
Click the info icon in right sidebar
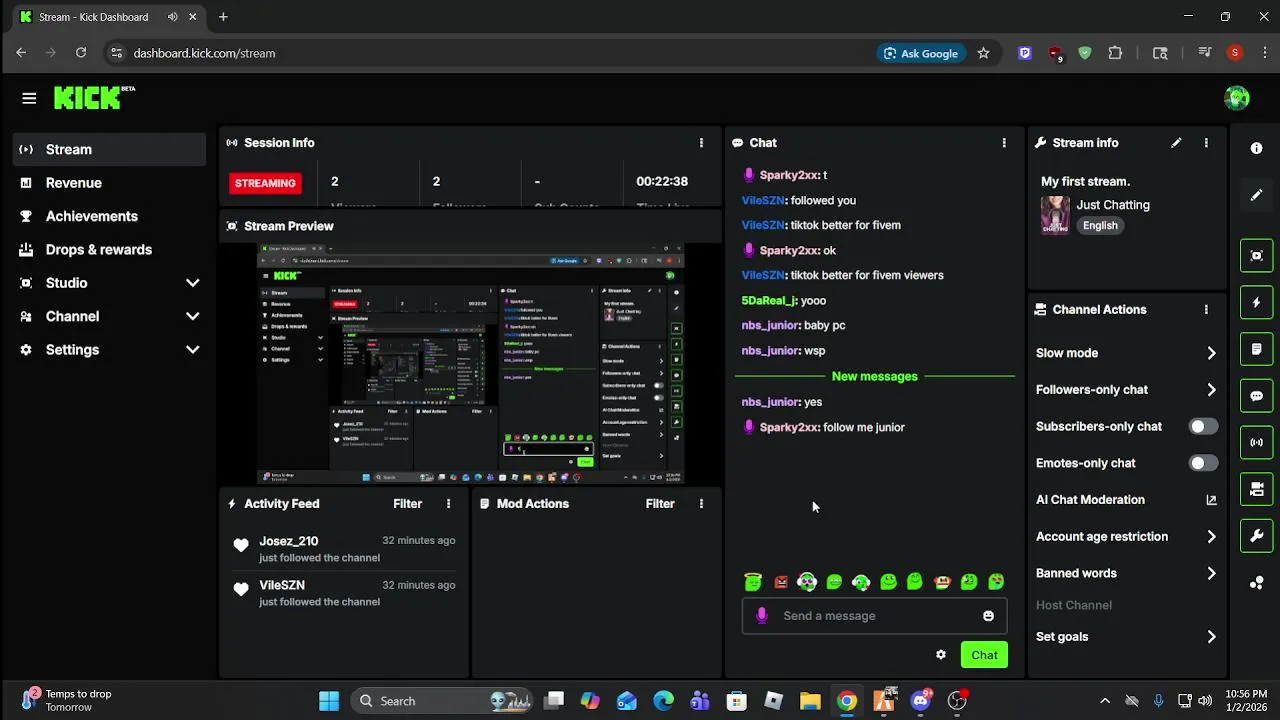(x=1257, y=148)
